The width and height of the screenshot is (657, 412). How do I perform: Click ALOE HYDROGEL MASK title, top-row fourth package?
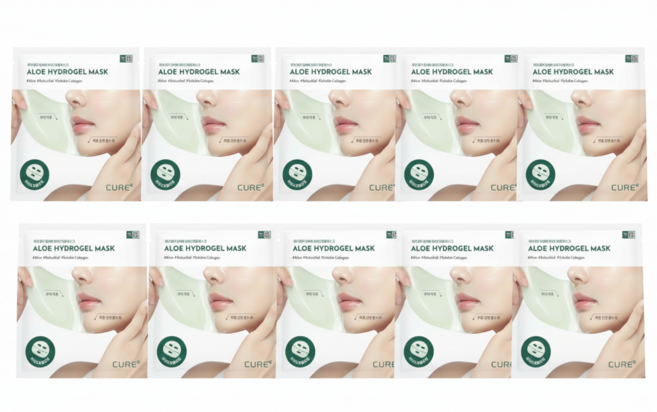point(452,72)
